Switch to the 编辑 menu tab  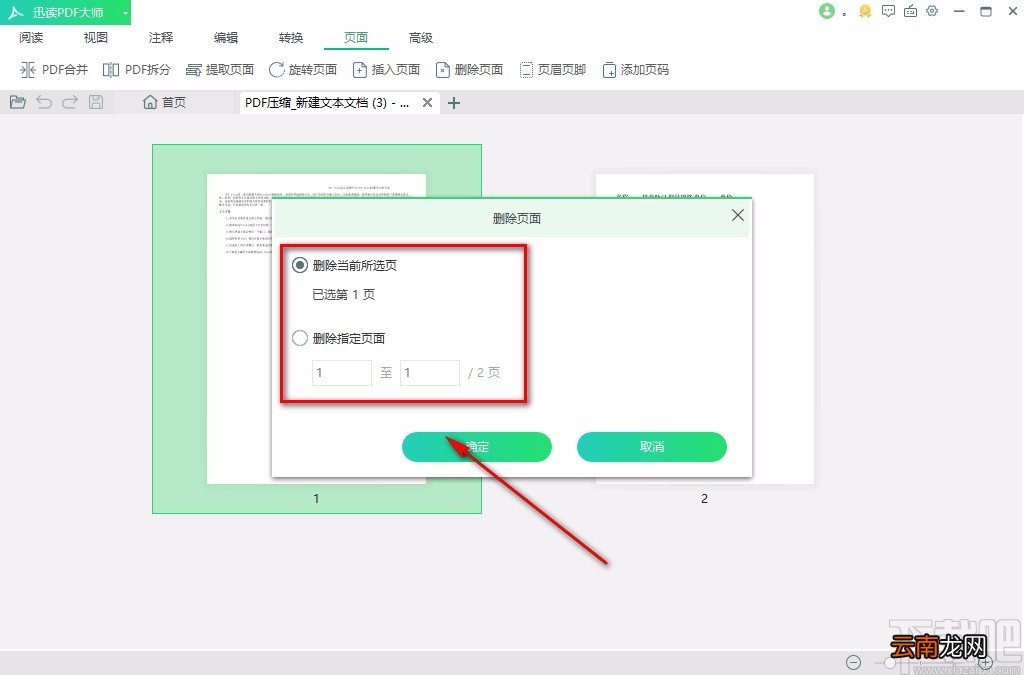pos(226,38)
